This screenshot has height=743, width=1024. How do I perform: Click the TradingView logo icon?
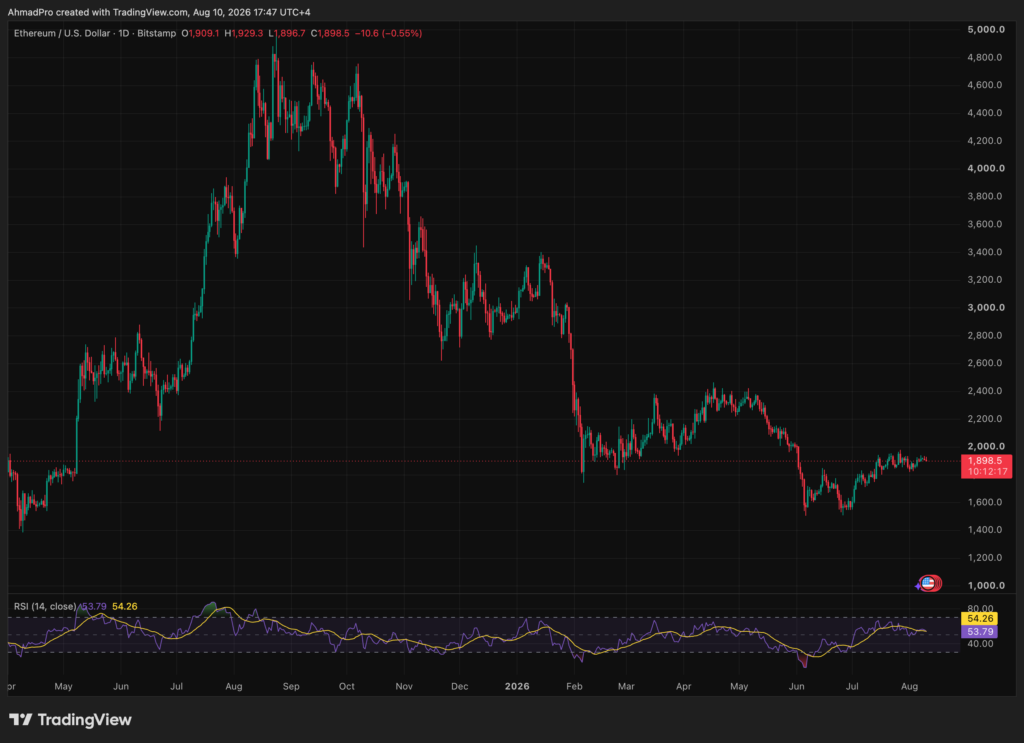(20, 719)
